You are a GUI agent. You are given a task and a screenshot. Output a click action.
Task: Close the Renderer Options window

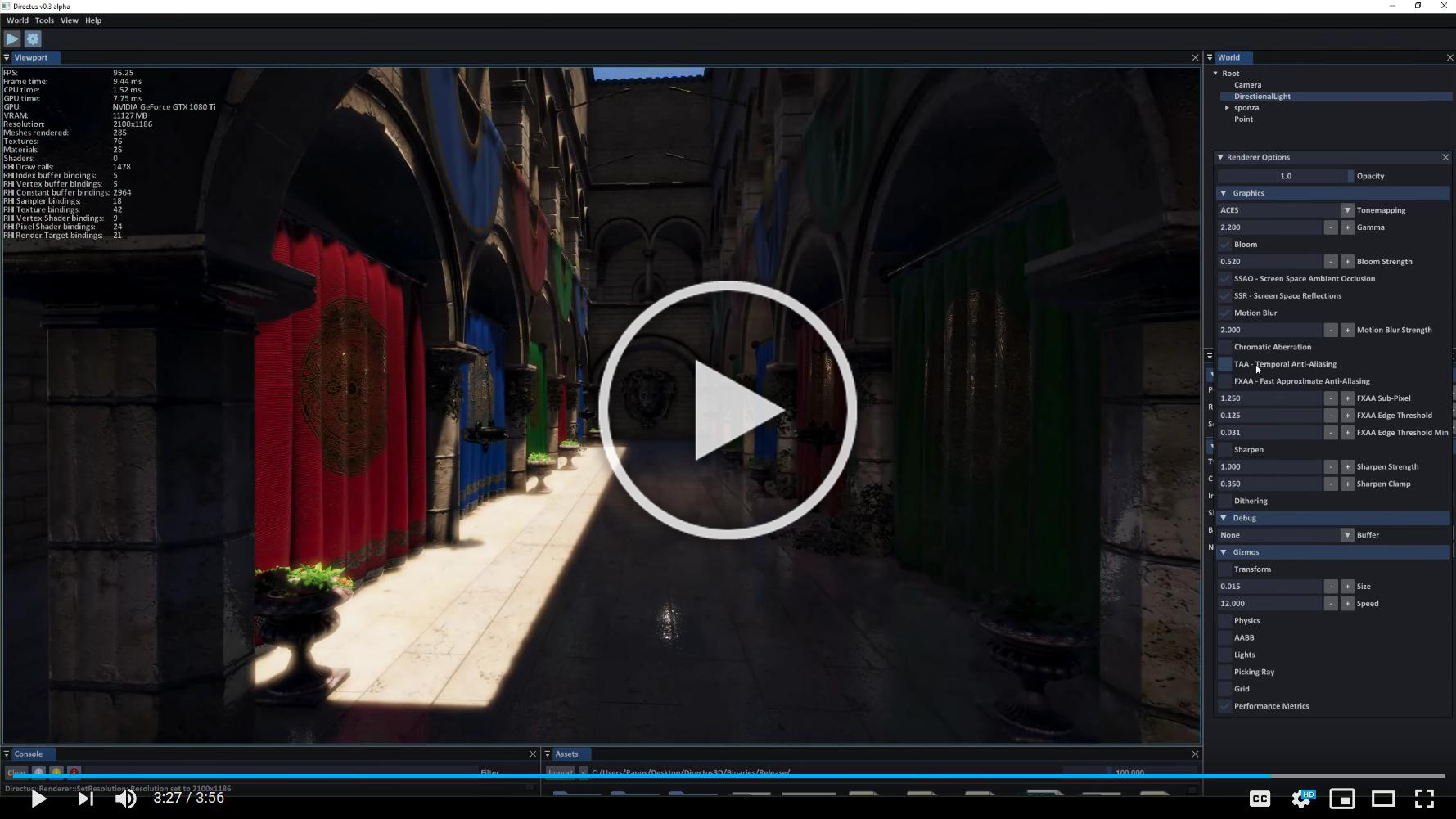[1445, 157]
